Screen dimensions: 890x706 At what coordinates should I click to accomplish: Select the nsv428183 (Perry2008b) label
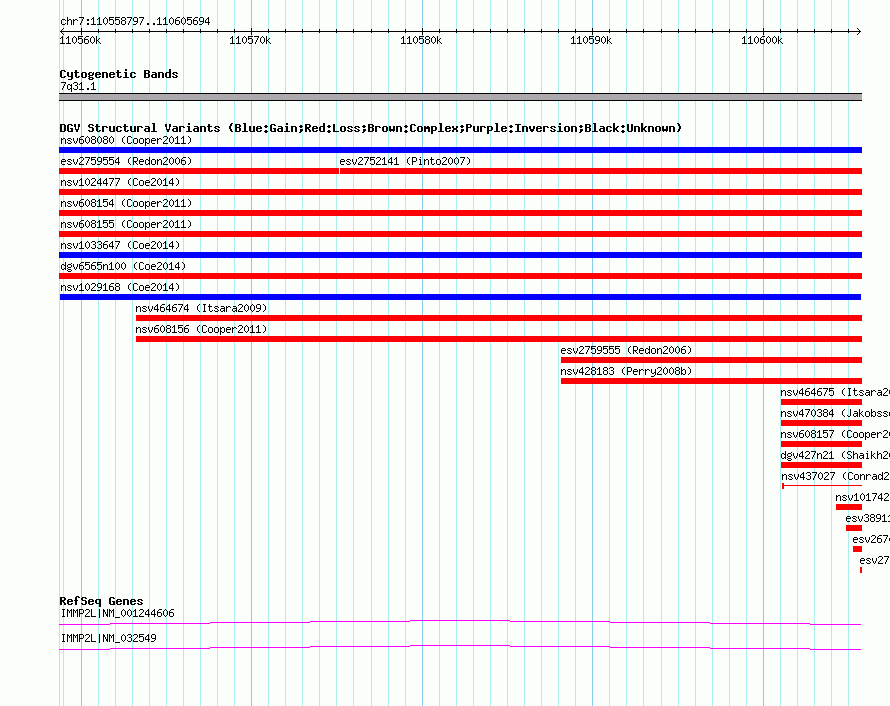click(626, 371)
